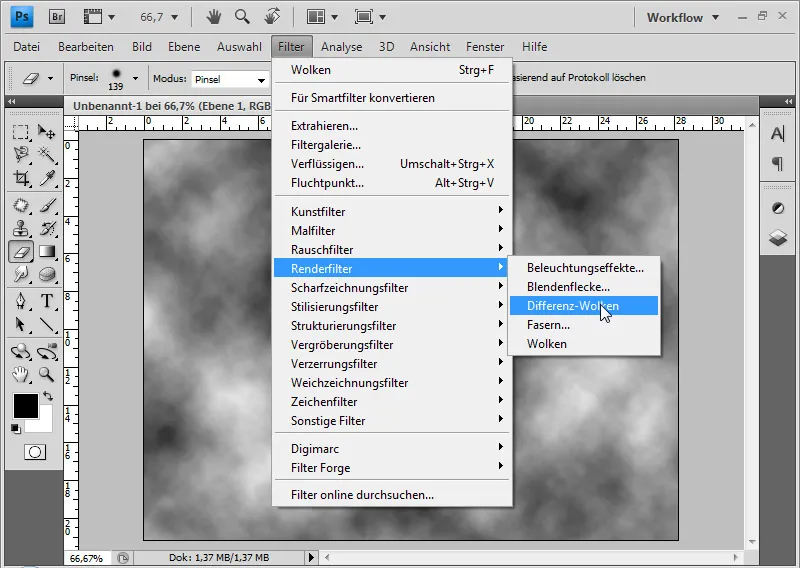The image size is (800, 568).
Task: Choose Beleuchtungseffekte in Renderfilter submenu
Action: (584, 268)
